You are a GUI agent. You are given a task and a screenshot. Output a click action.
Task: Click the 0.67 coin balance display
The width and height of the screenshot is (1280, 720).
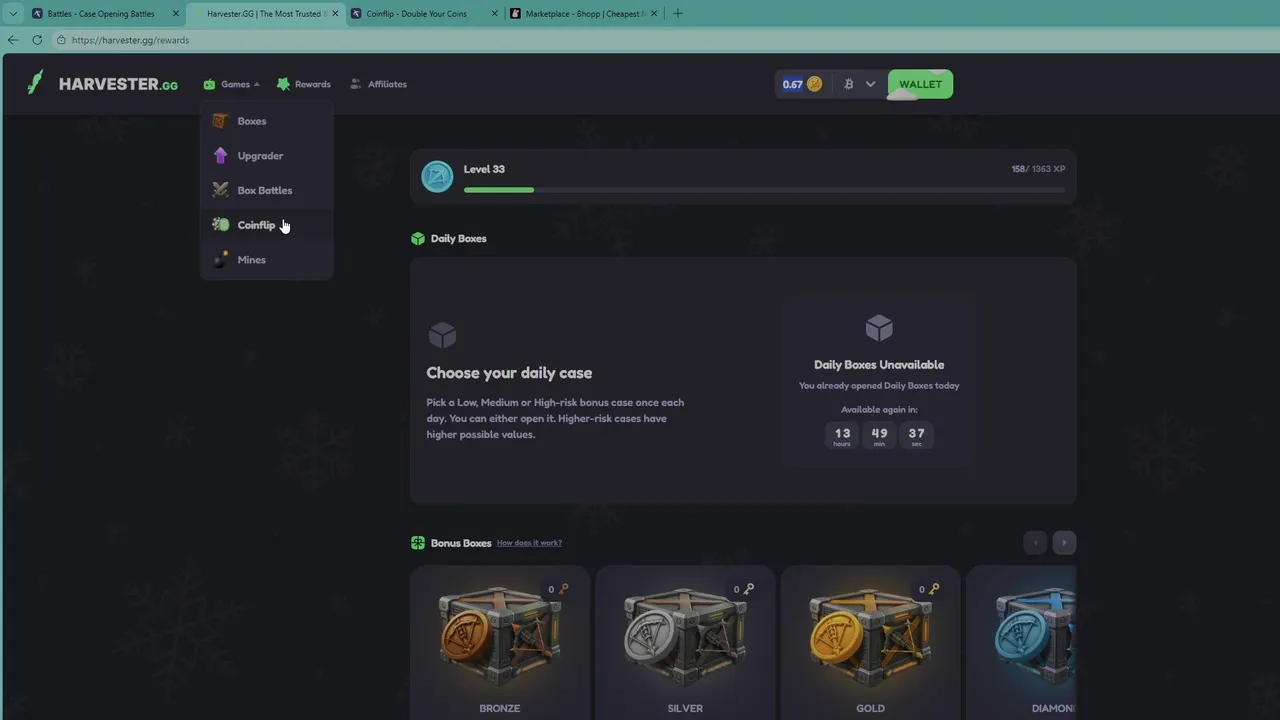[802, 84]
